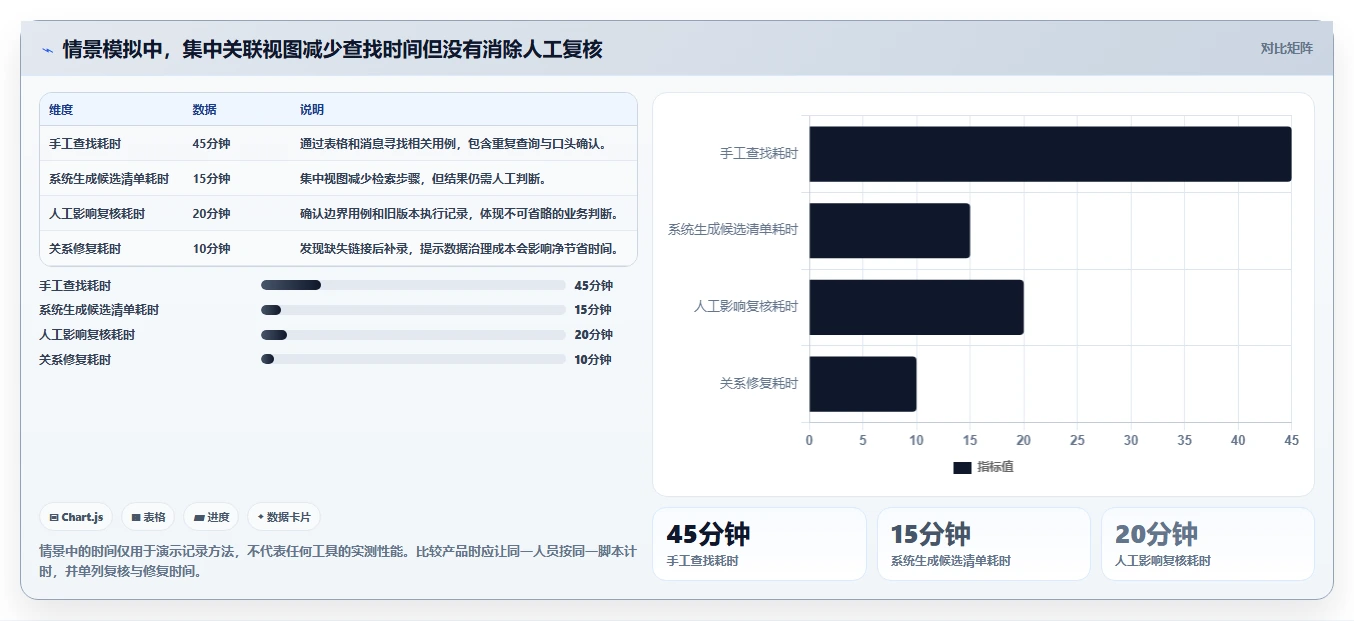Click the 系统生成候选清单耗时 chart bar
This screenshot has width=1354, height=621.
tap(889, 231)
